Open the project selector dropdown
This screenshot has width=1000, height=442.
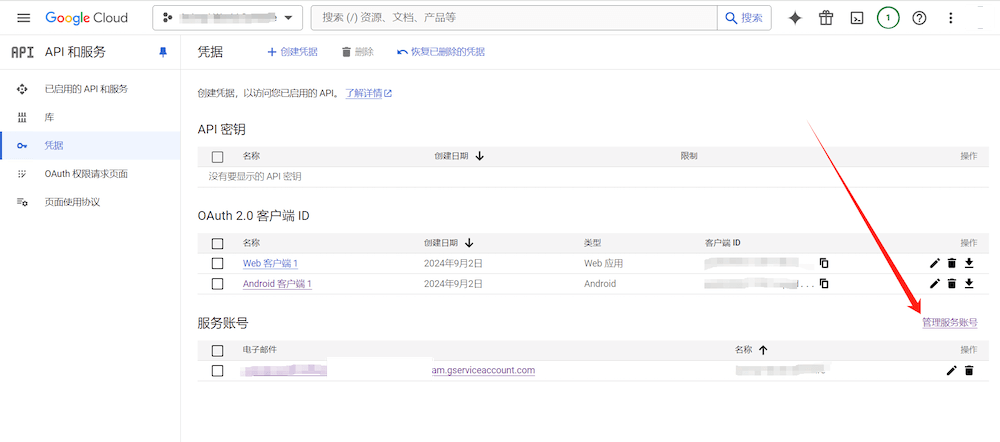pyautogui.click(x=227, y=18)
